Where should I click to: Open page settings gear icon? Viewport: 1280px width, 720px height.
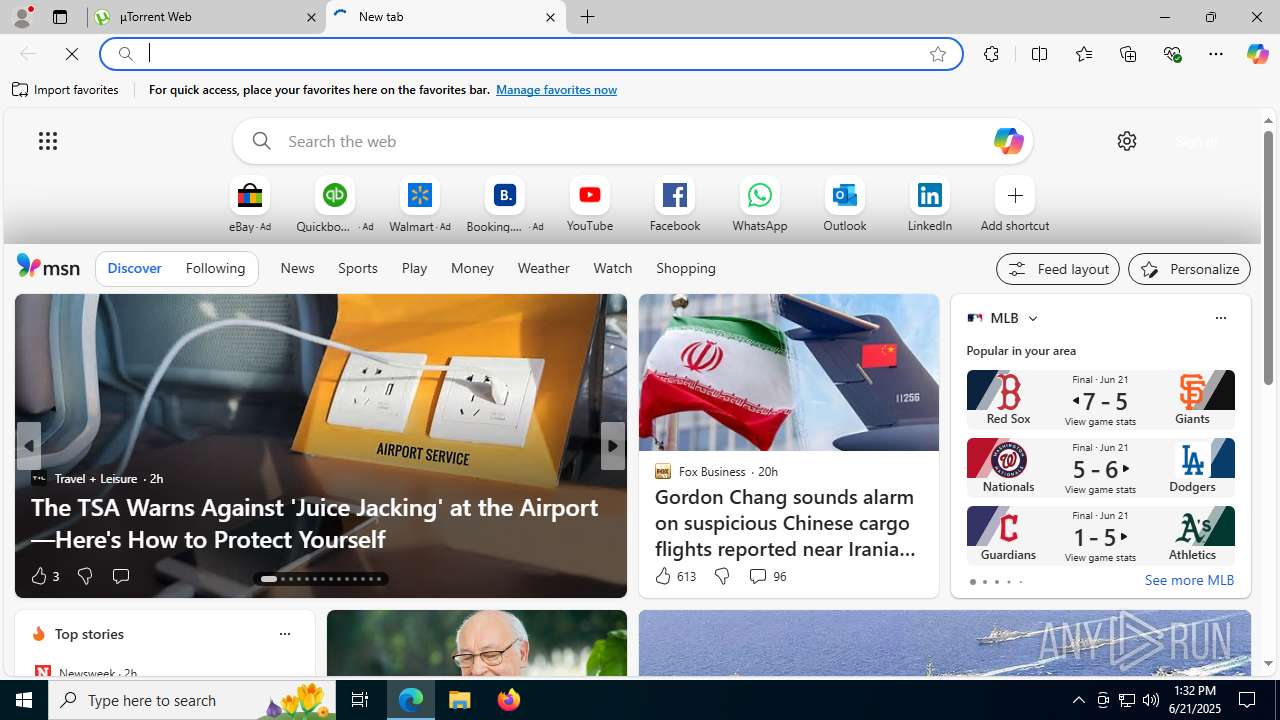tap(1127, 141)
